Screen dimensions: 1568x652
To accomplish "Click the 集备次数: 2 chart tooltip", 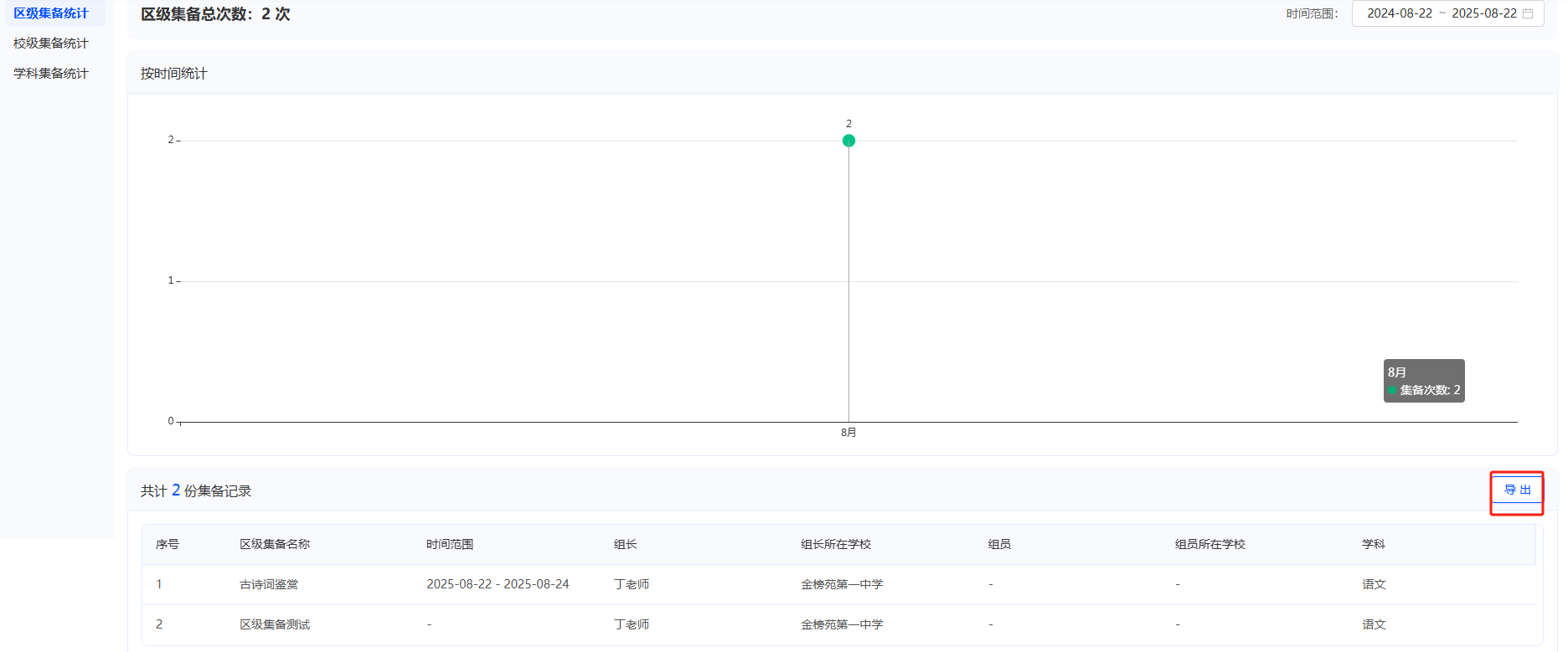I will pyautogui.click(x=1424, y=381).
